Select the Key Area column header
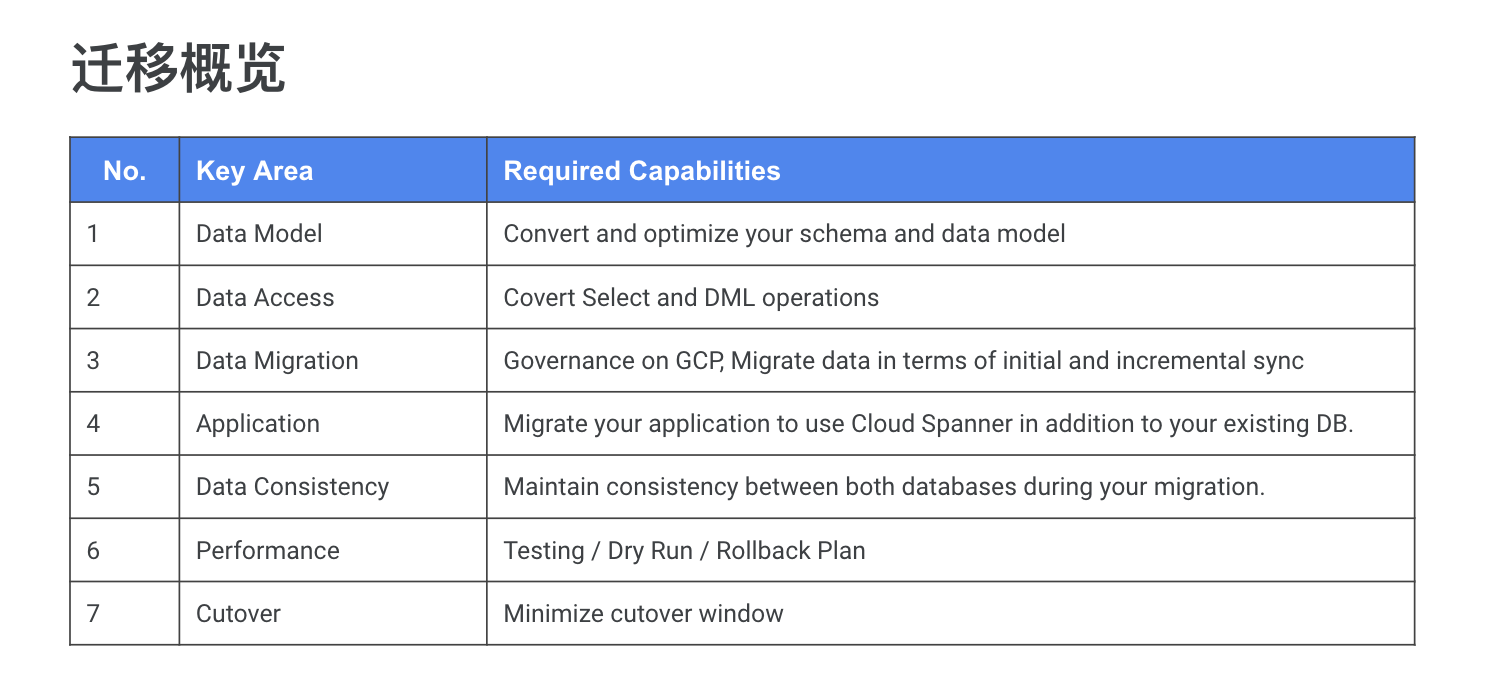The image size is (1488, 680). (x=333, y=171)
